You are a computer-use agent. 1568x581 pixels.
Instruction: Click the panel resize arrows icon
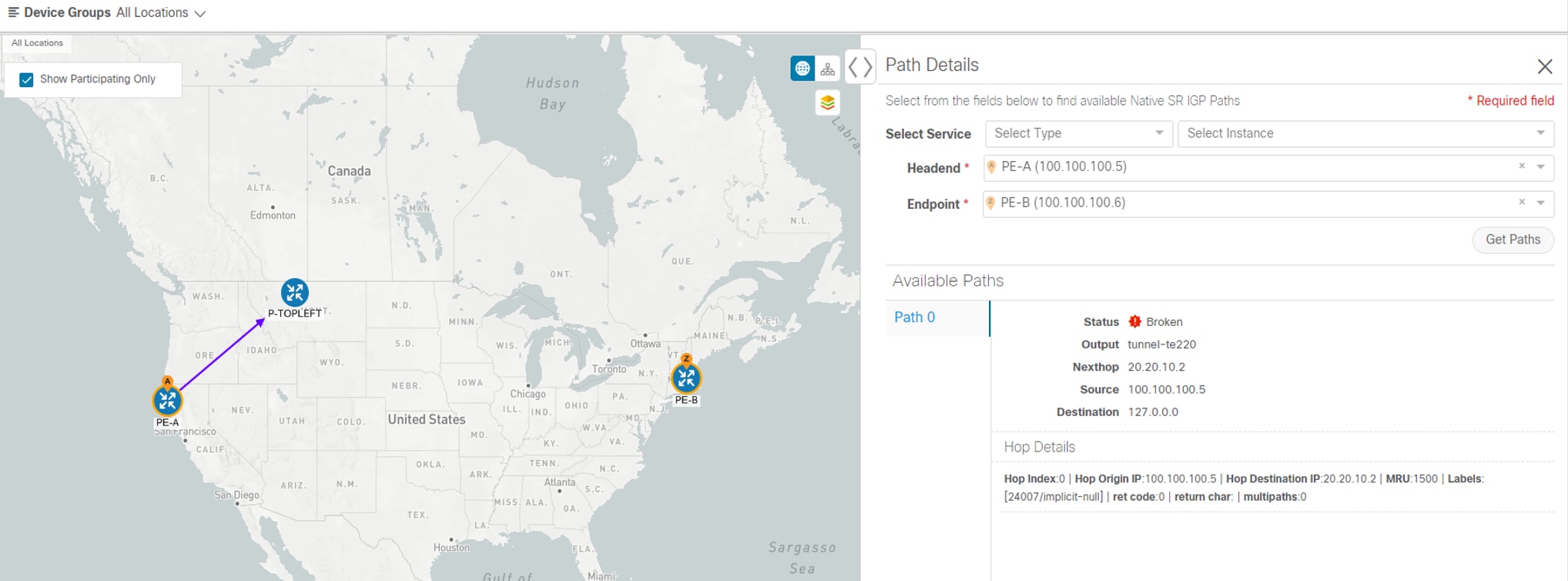coord(860,67)
